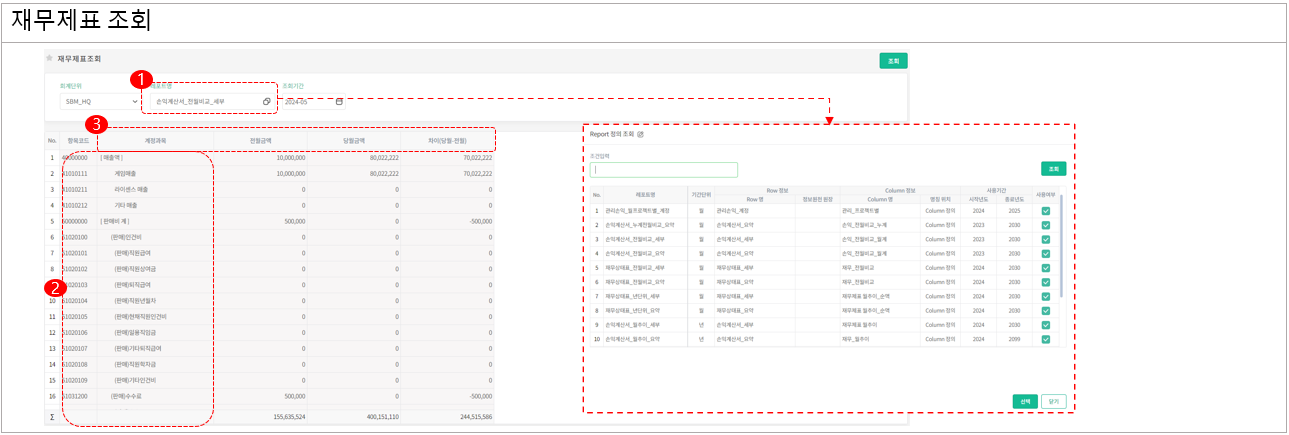Toggle 사용여부 checkbox for 손익계산서_월추이_요약 row
Screen dimensions: 1289x435
[x=1045, y=339]
